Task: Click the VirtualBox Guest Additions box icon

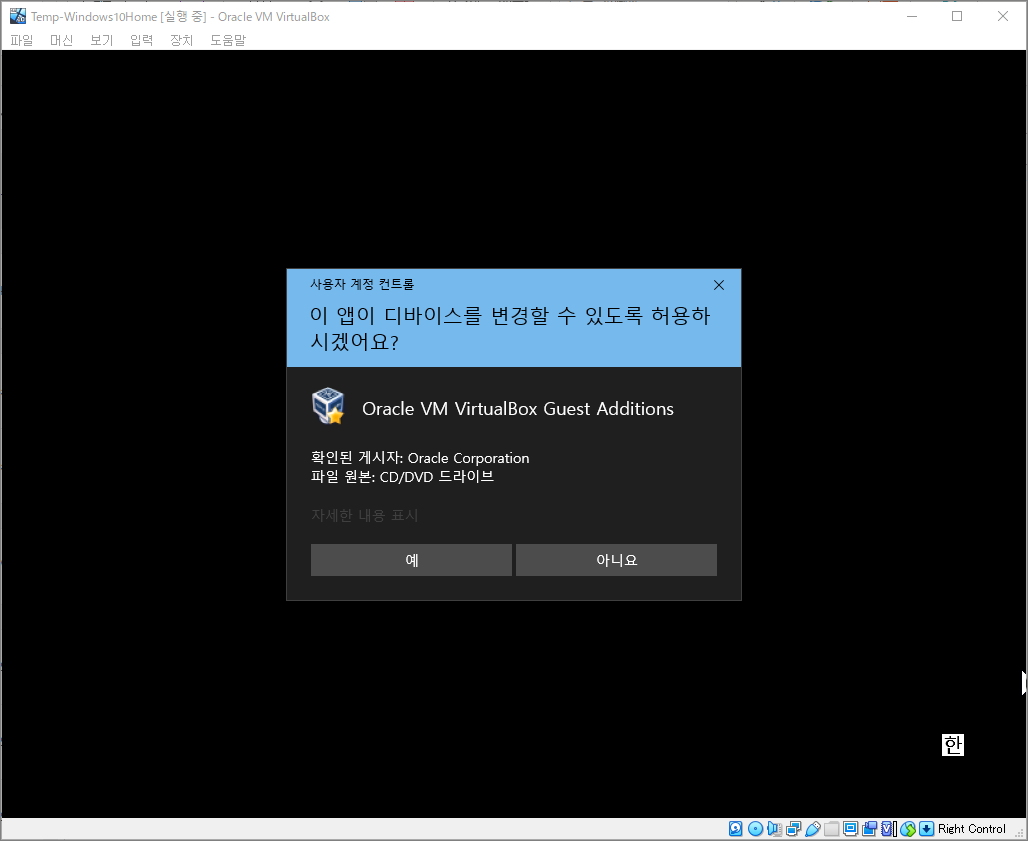Action: 328,406
